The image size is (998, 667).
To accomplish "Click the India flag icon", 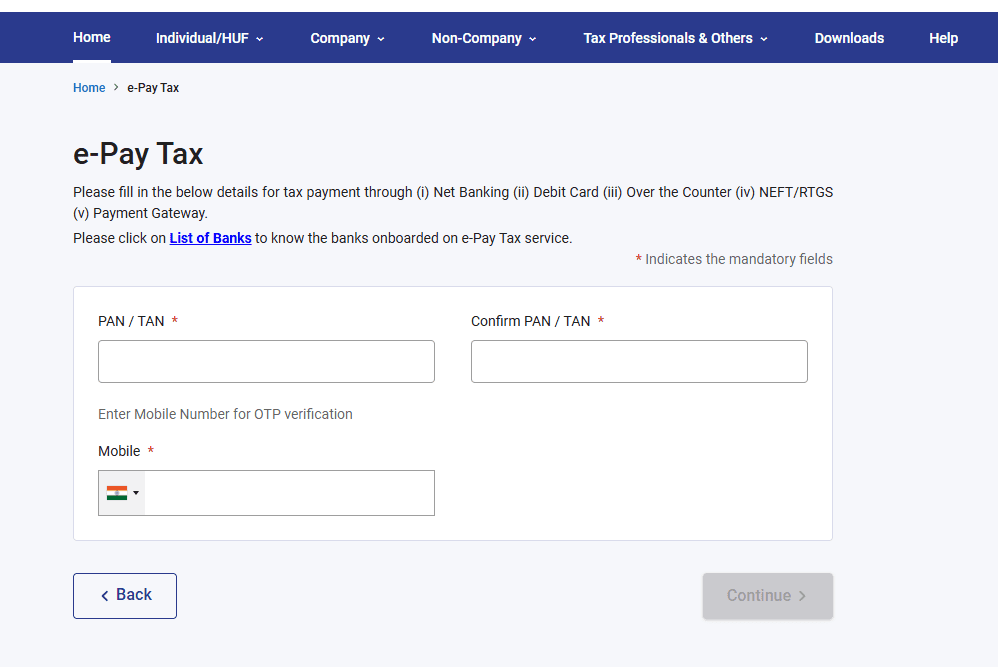I will point(117,493).
